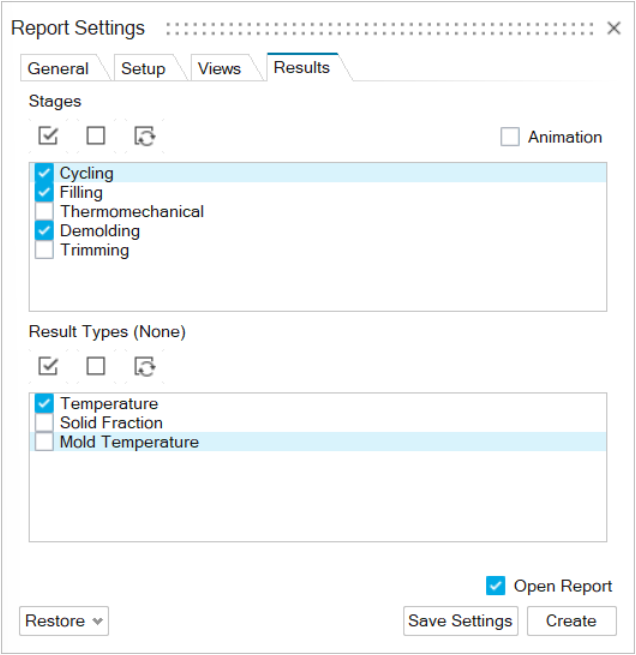Screen dimensions: 636x655
Task: Uncheck all Stages icon
Action: click(96, 136)
